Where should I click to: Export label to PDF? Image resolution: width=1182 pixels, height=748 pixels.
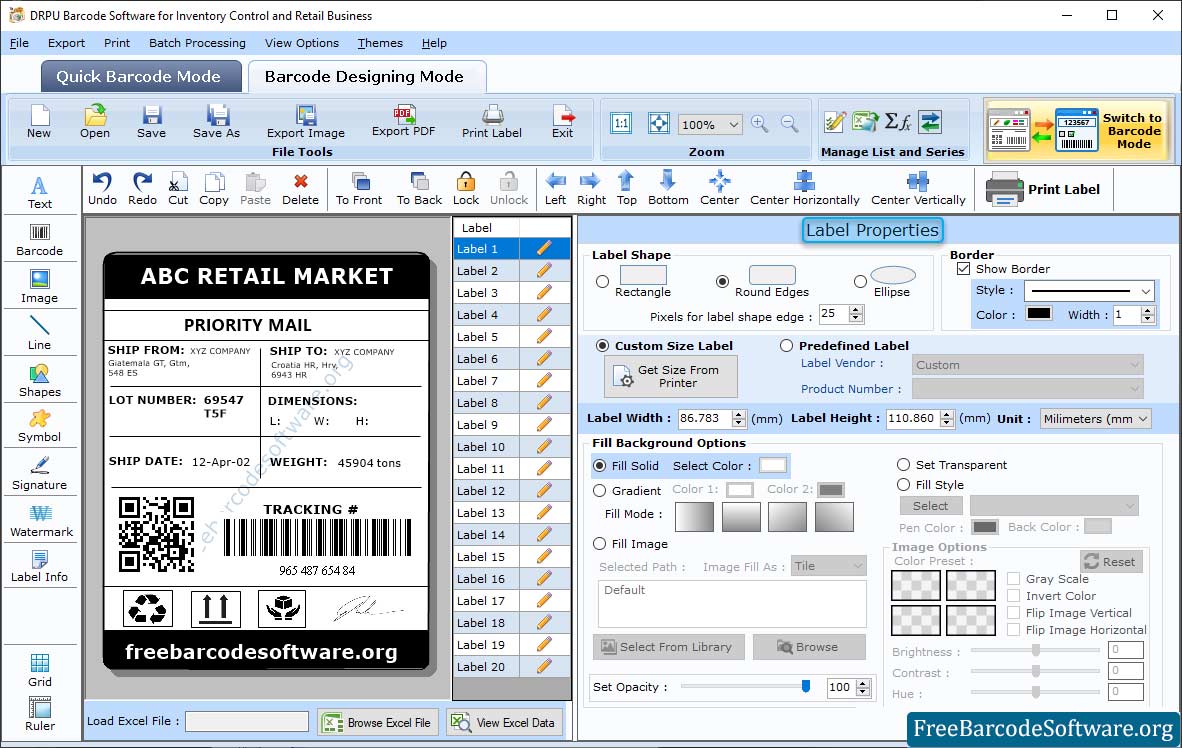pos(403,121)
